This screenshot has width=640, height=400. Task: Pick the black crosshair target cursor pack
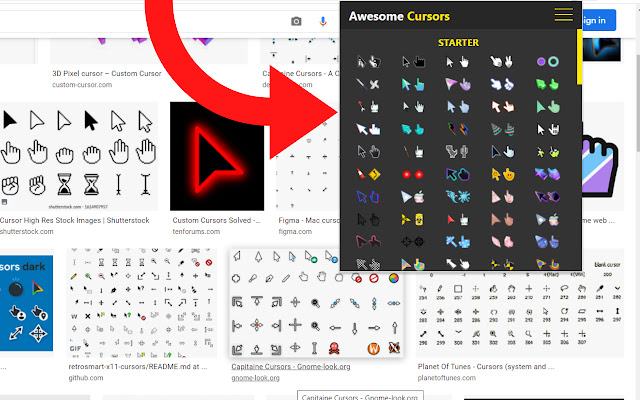pos(413,242)
